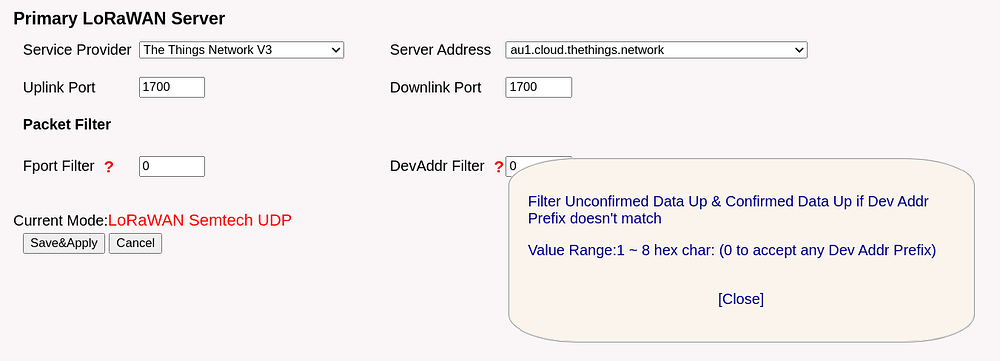
Task: Click the Value Range hint text in popup
Action: (x=732, y=250)
